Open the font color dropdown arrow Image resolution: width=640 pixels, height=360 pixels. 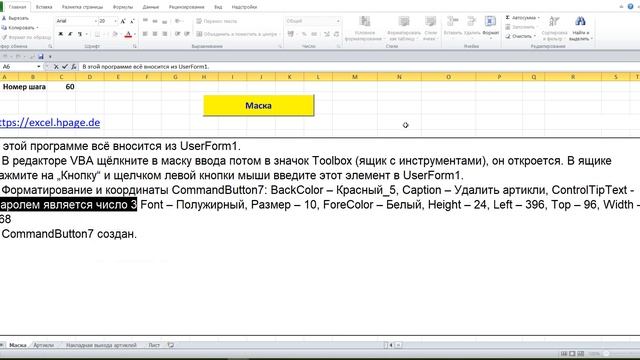(135, 34)
